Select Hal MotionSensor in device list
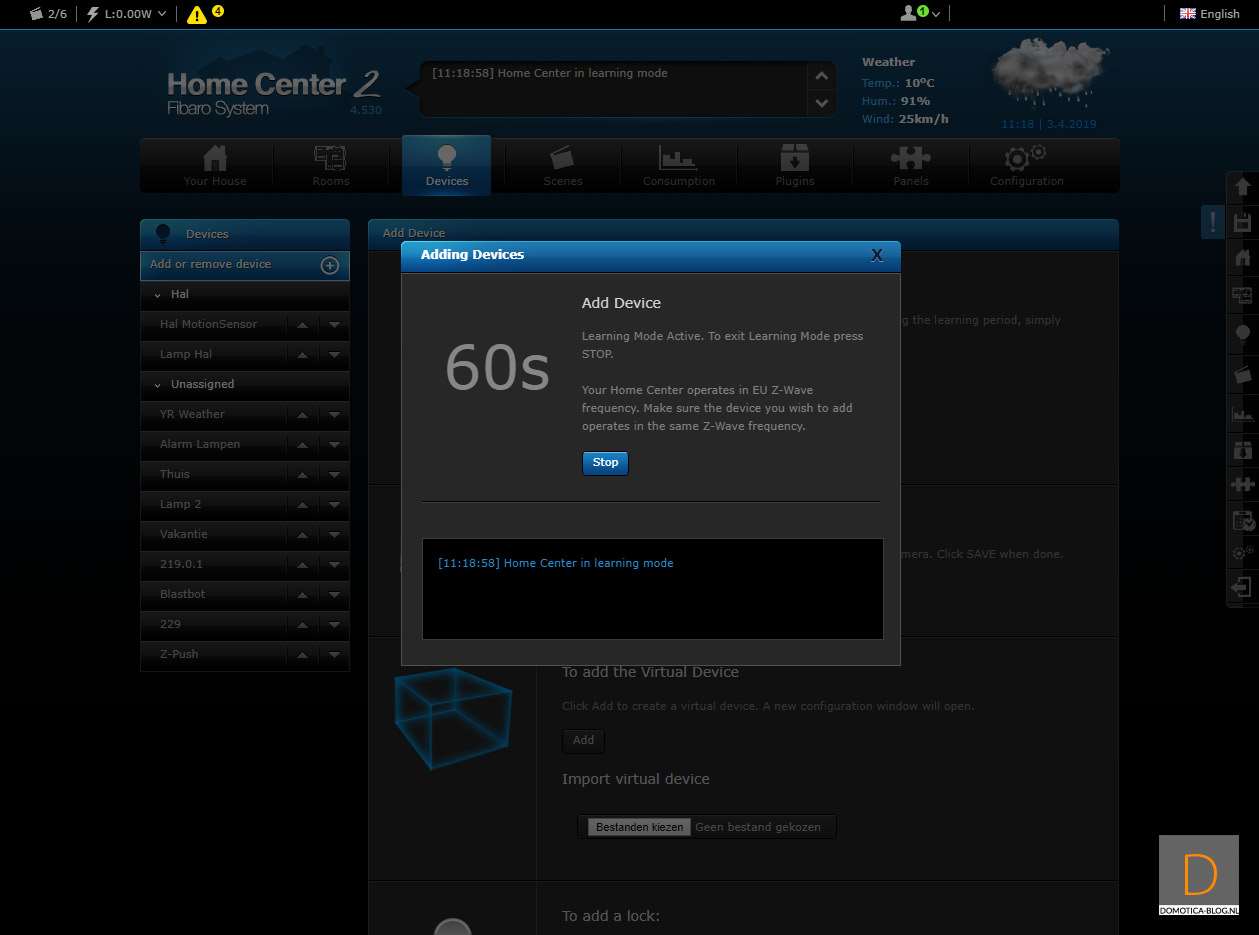The height and width of the screenshot is (935, 1259). 208,324
